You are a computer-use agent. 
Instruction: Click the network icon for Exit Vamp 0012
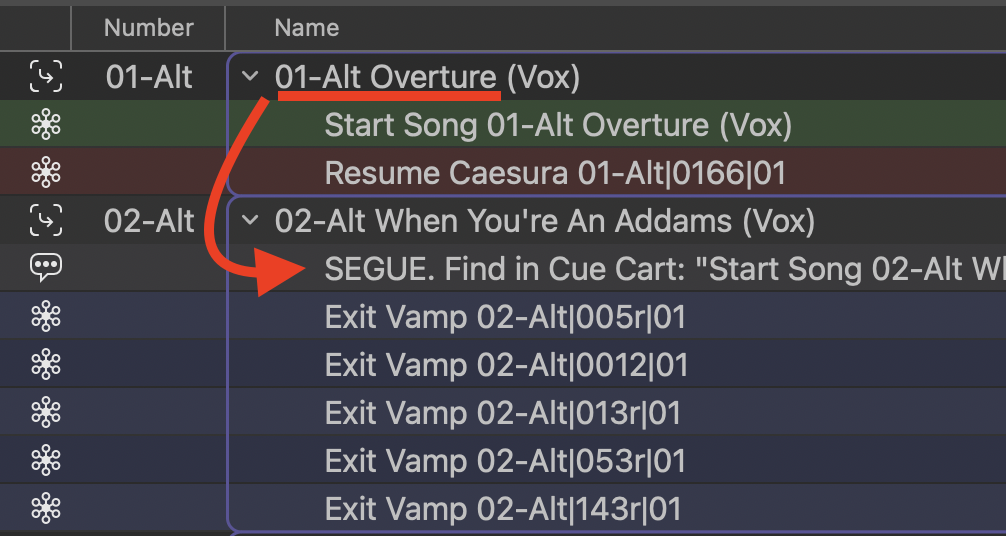[46, 364]
